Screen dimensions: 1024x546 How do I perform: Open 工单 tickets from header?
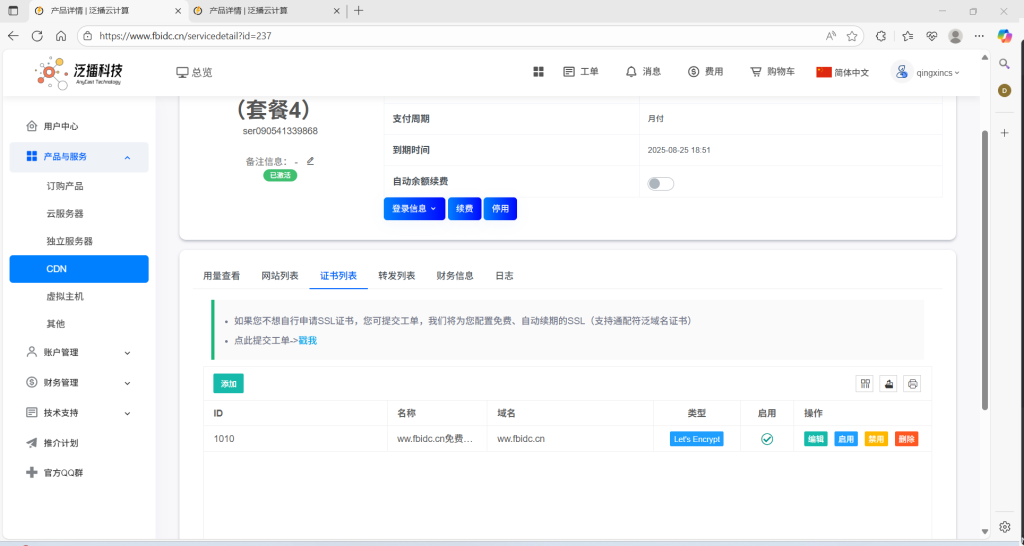(x=581, y=72)
